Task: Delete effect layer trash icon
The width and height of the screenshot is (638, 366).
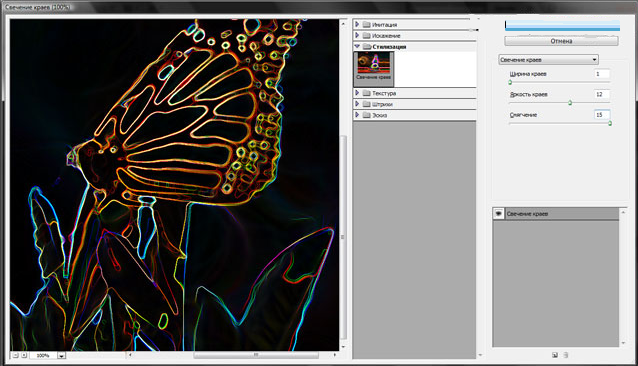Action: [566, 355]
